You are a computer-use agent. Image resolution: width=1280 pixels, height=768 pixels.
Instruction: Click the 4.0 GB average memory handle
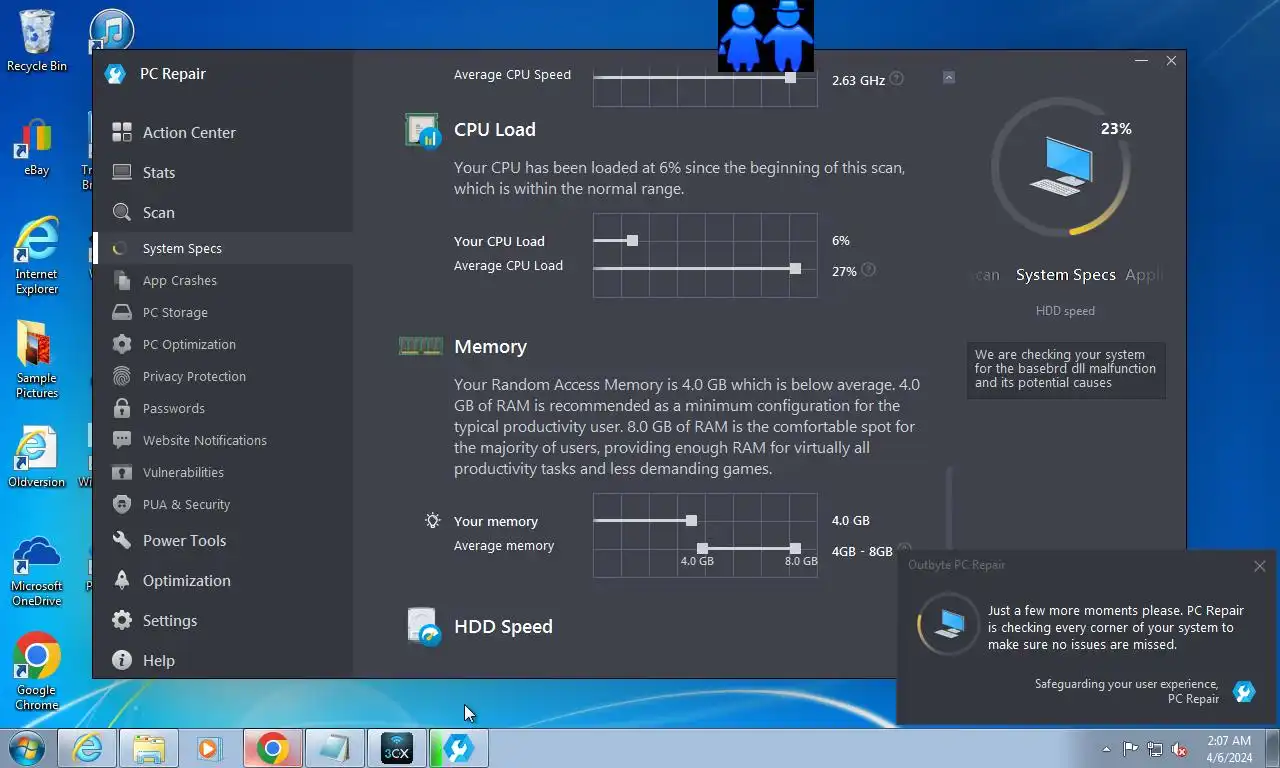(x=702, y=548)
